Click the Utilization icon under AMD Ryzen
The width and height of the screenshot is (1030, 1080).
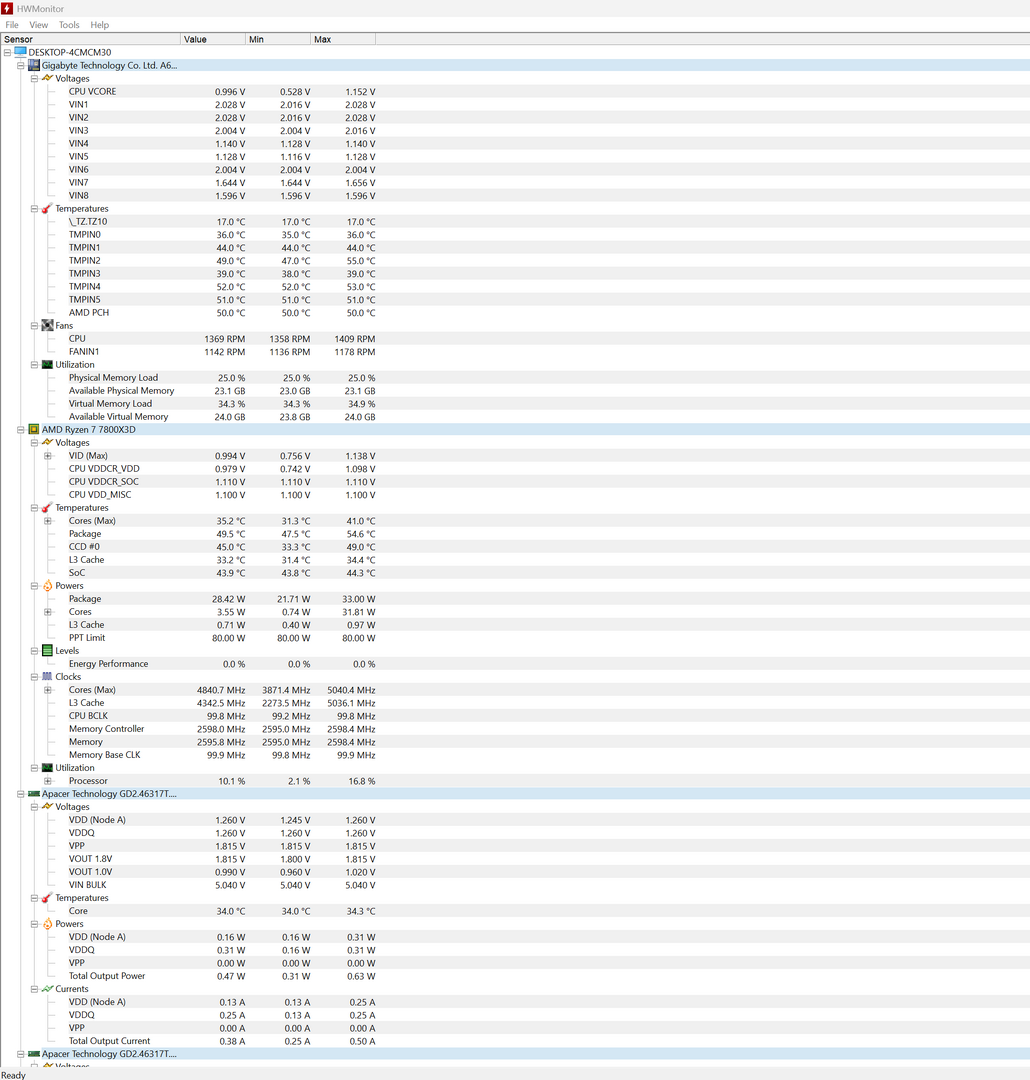(48, 767)
